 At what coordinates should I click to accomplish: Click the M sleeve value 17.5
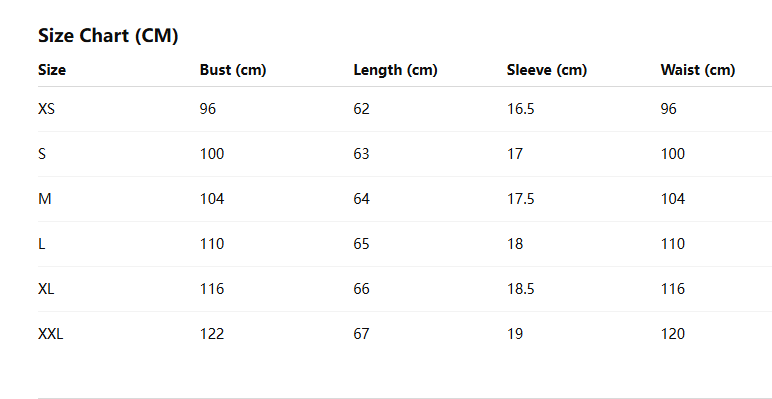pyautogui.click(x=520, y=199)
